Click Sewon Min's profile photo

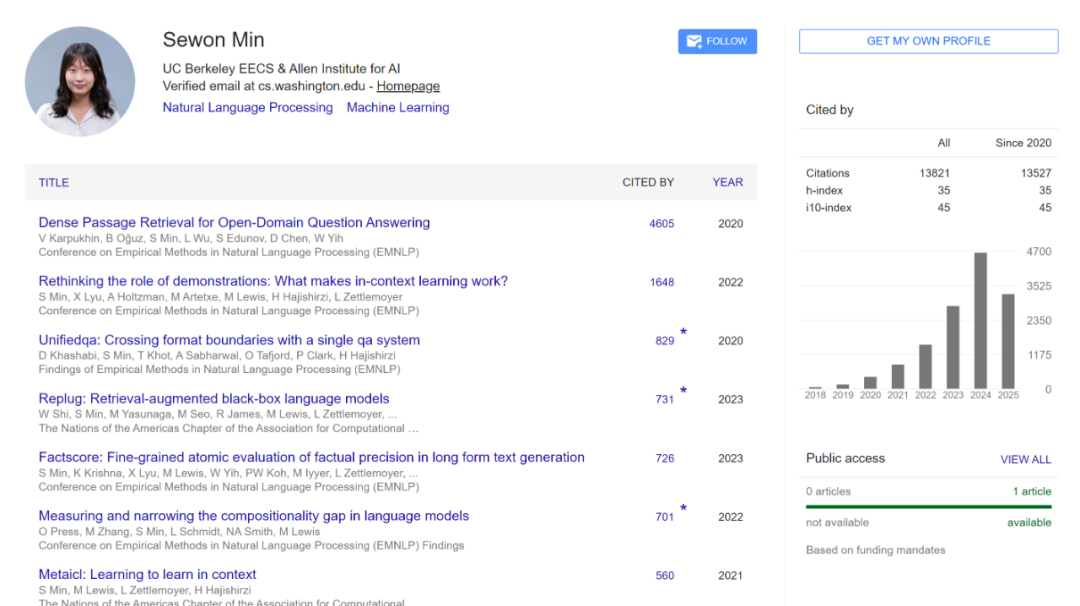80,82
